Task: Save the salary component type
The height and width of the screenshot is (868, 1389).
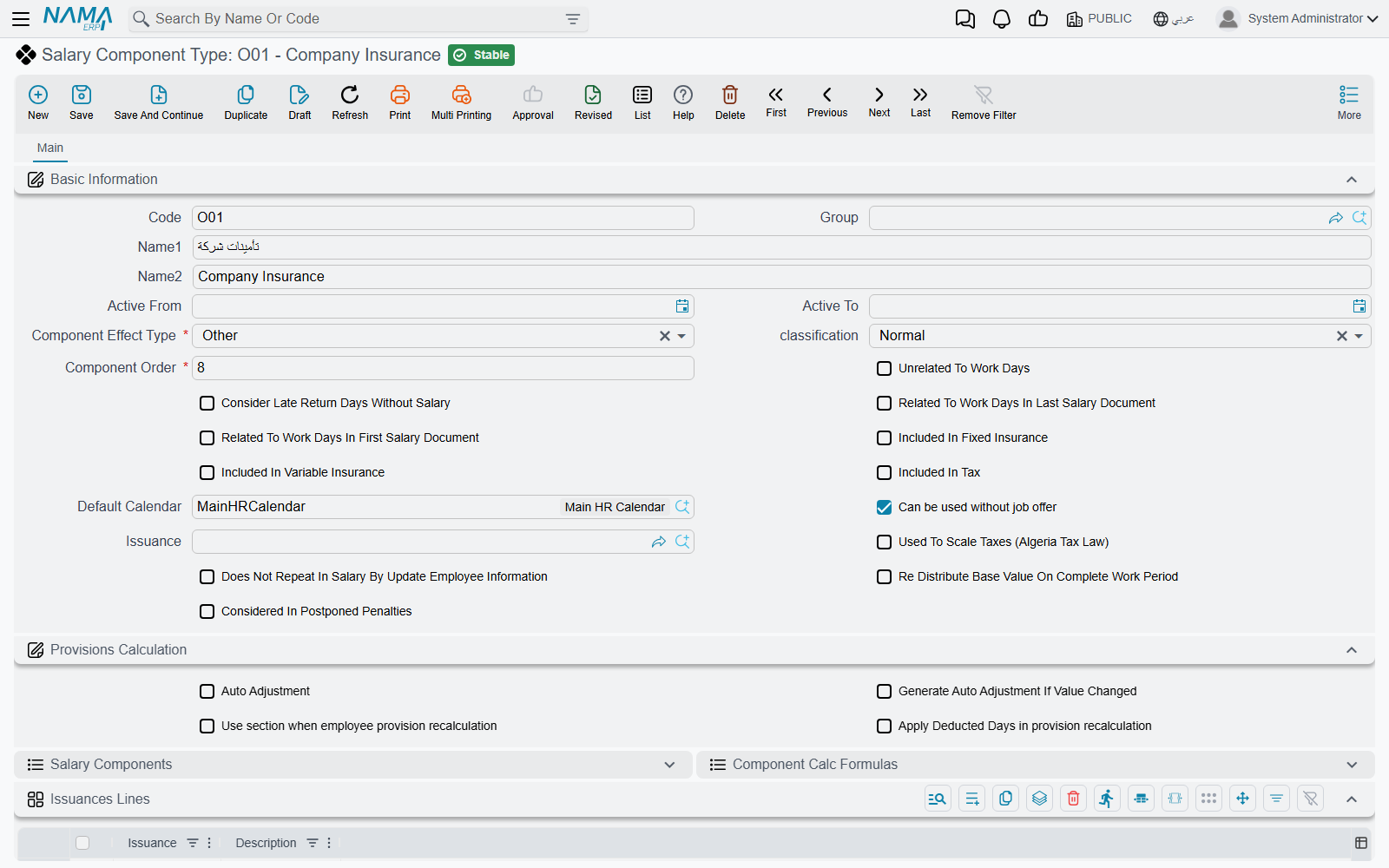Action: point(82,102)
